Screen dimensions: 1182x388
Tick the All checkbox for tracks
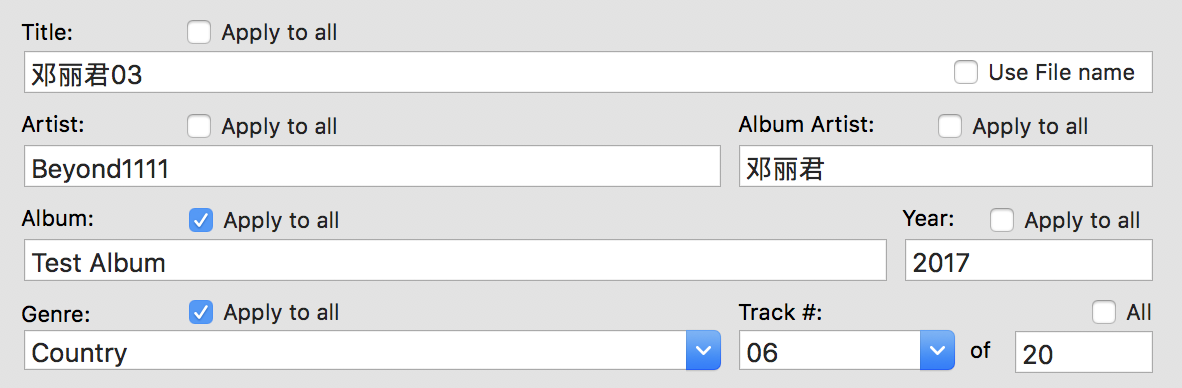[1104, 312]
